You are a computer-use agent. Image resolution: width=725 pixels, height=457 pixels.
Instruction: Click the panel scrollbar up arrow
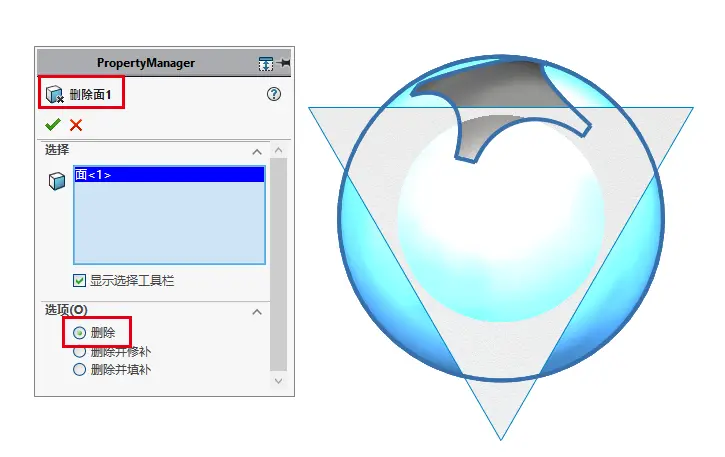(x=278, y=150)
